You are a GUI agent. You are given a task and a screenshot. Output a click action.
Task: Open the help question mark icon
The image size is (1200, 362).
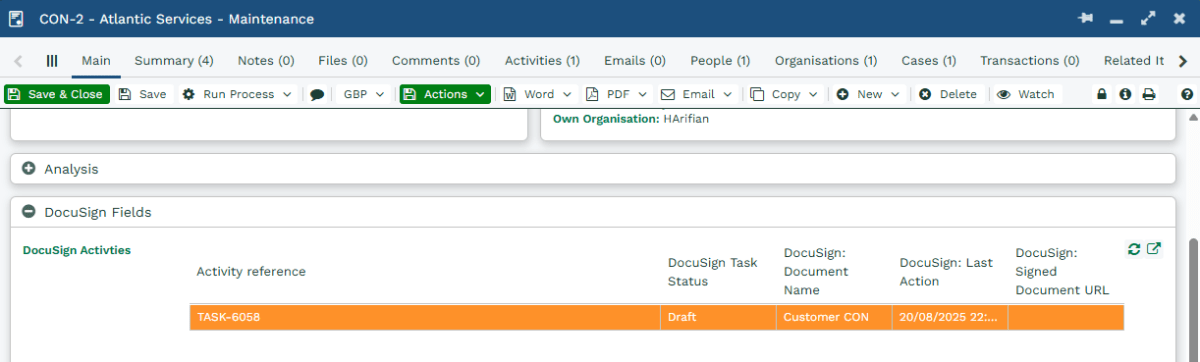tap(1187, 94)
